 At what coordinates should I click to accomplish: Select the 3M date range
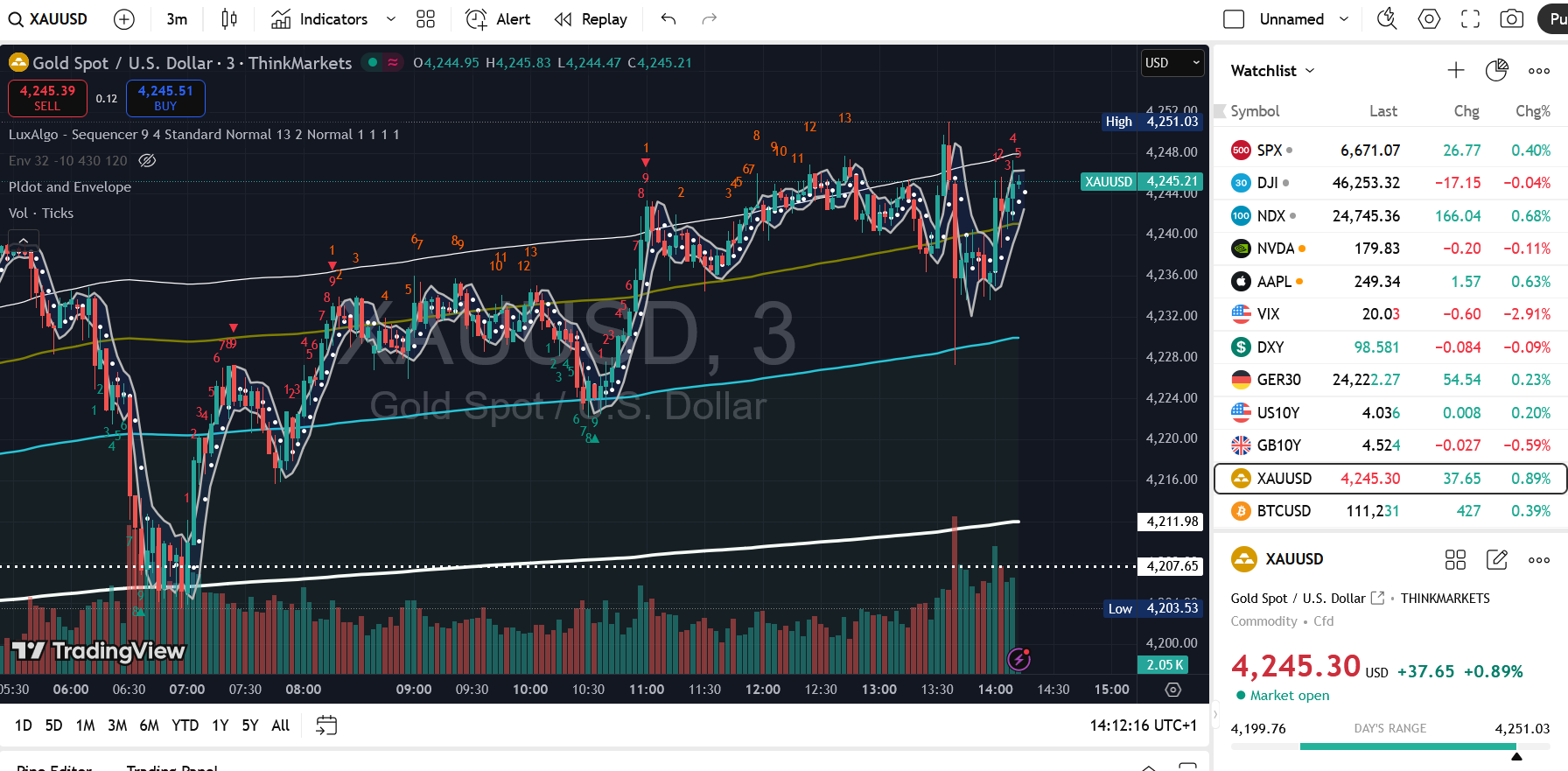coord(117,725)
